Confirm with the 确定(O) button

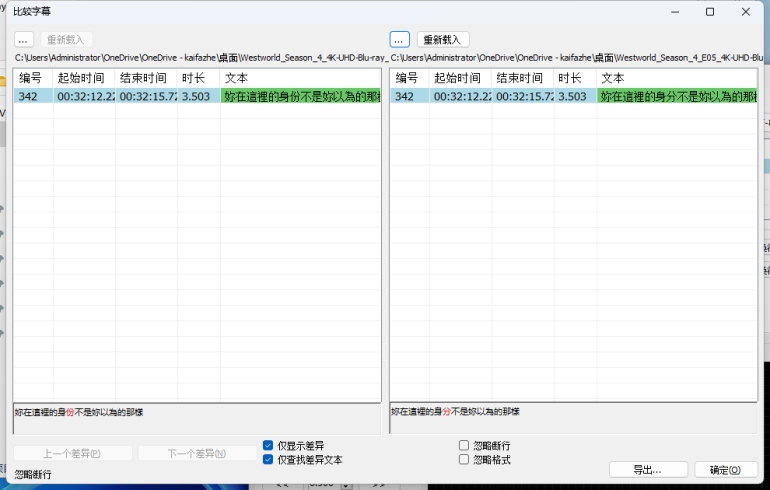pos(726,470)
